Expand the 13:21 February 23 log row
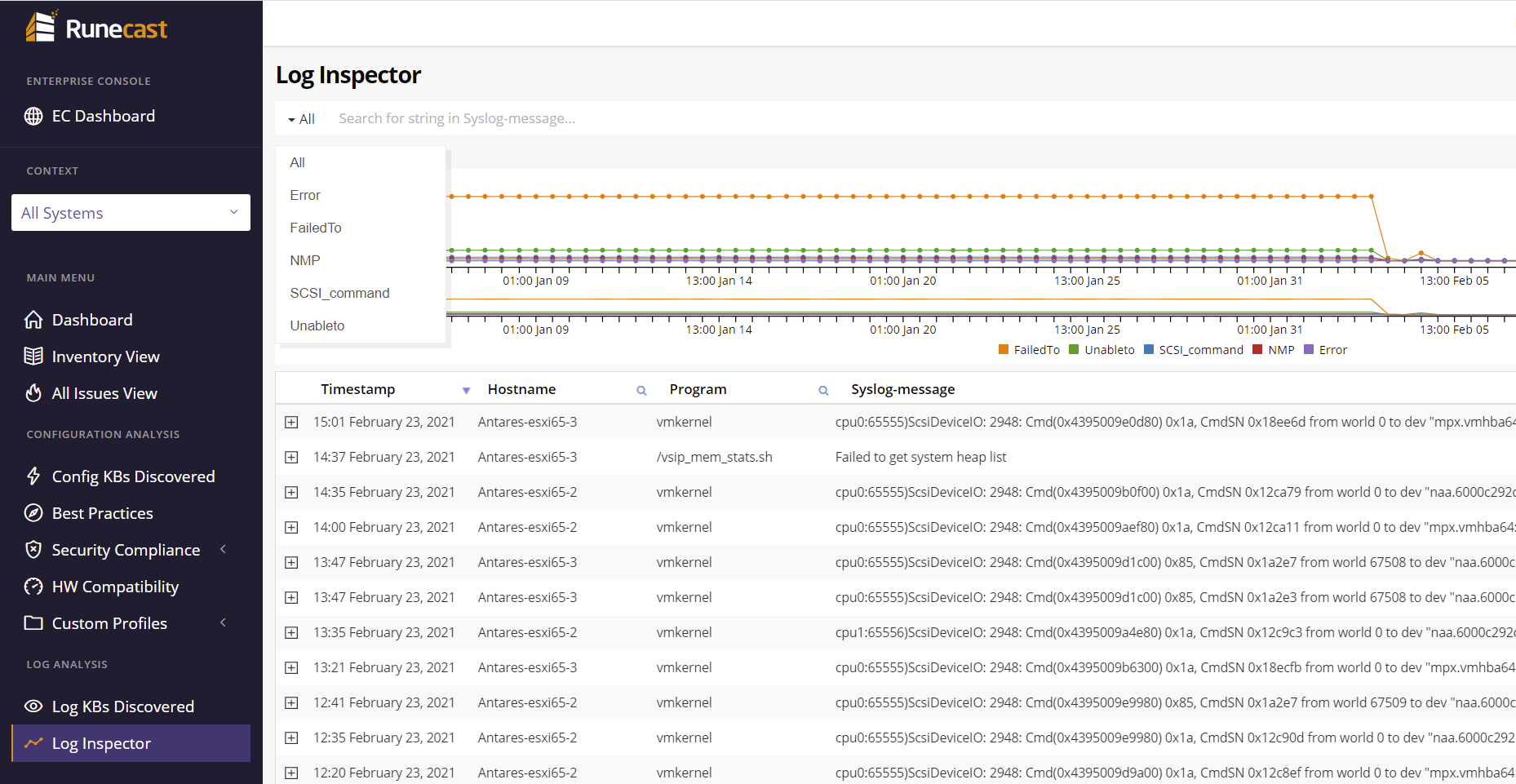1516x784 pixels. [291, 667]
